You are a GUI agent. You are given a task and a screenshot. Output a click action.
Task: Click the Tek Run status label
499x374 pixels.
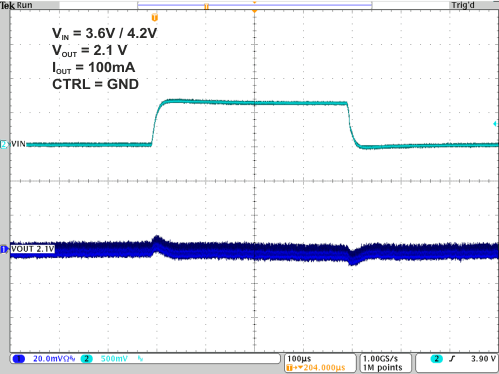(16, 5)
